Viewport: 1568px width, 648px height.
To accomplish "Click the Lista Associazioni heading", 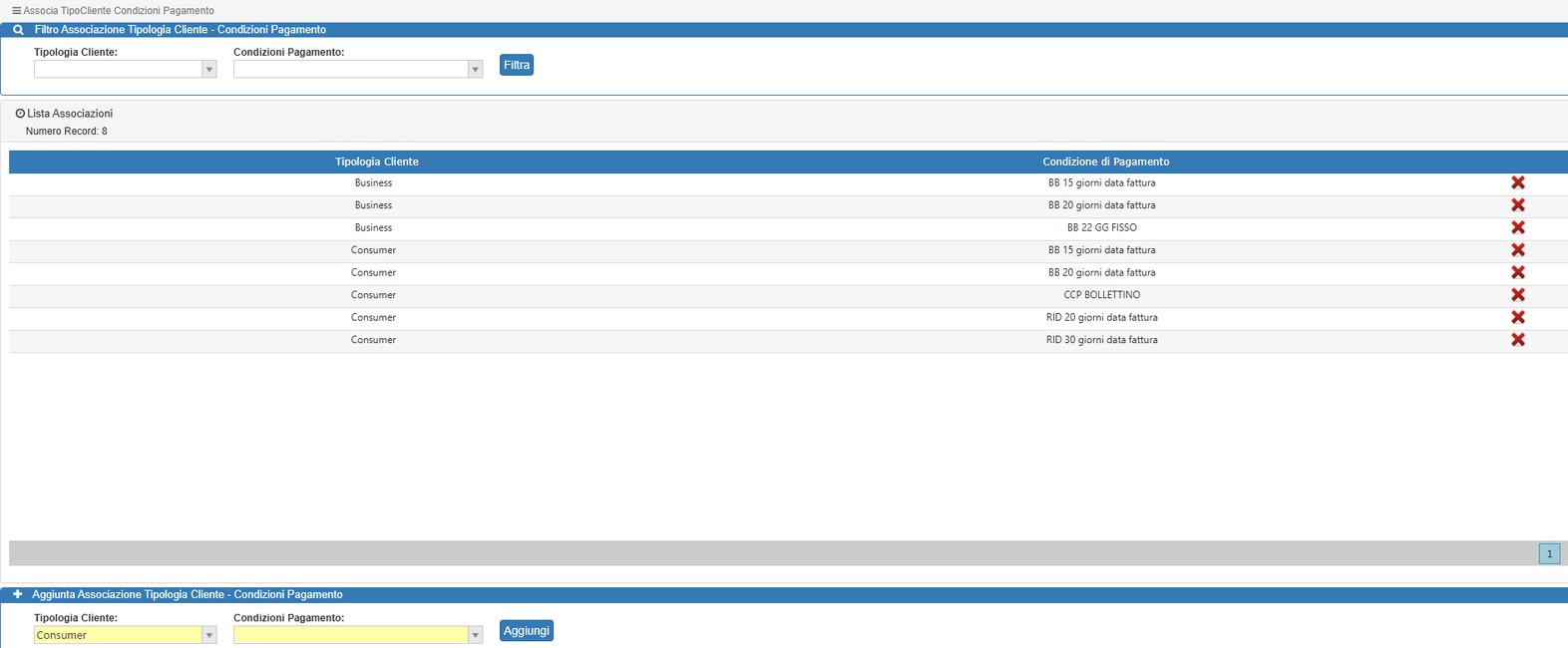I will click(x=70, y=114).
